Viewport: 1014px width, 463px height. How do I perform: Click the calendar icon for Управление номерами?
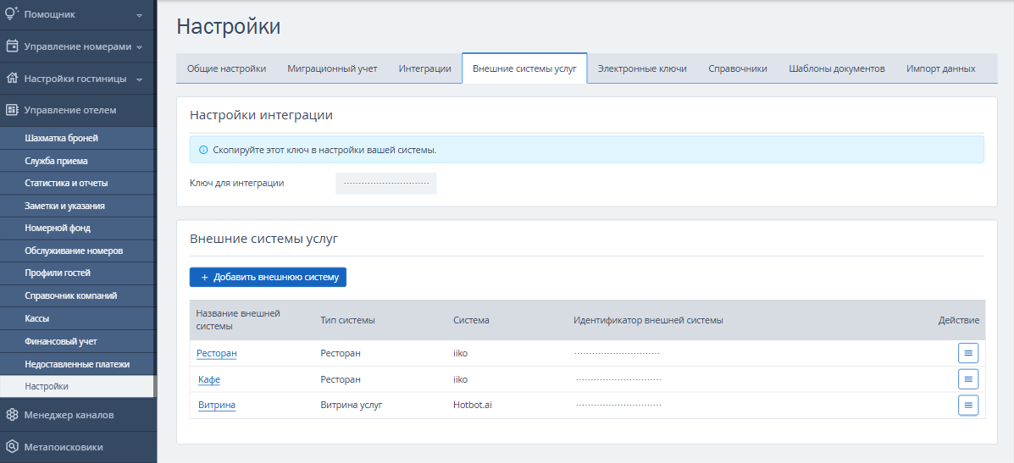tap(12, 47)
